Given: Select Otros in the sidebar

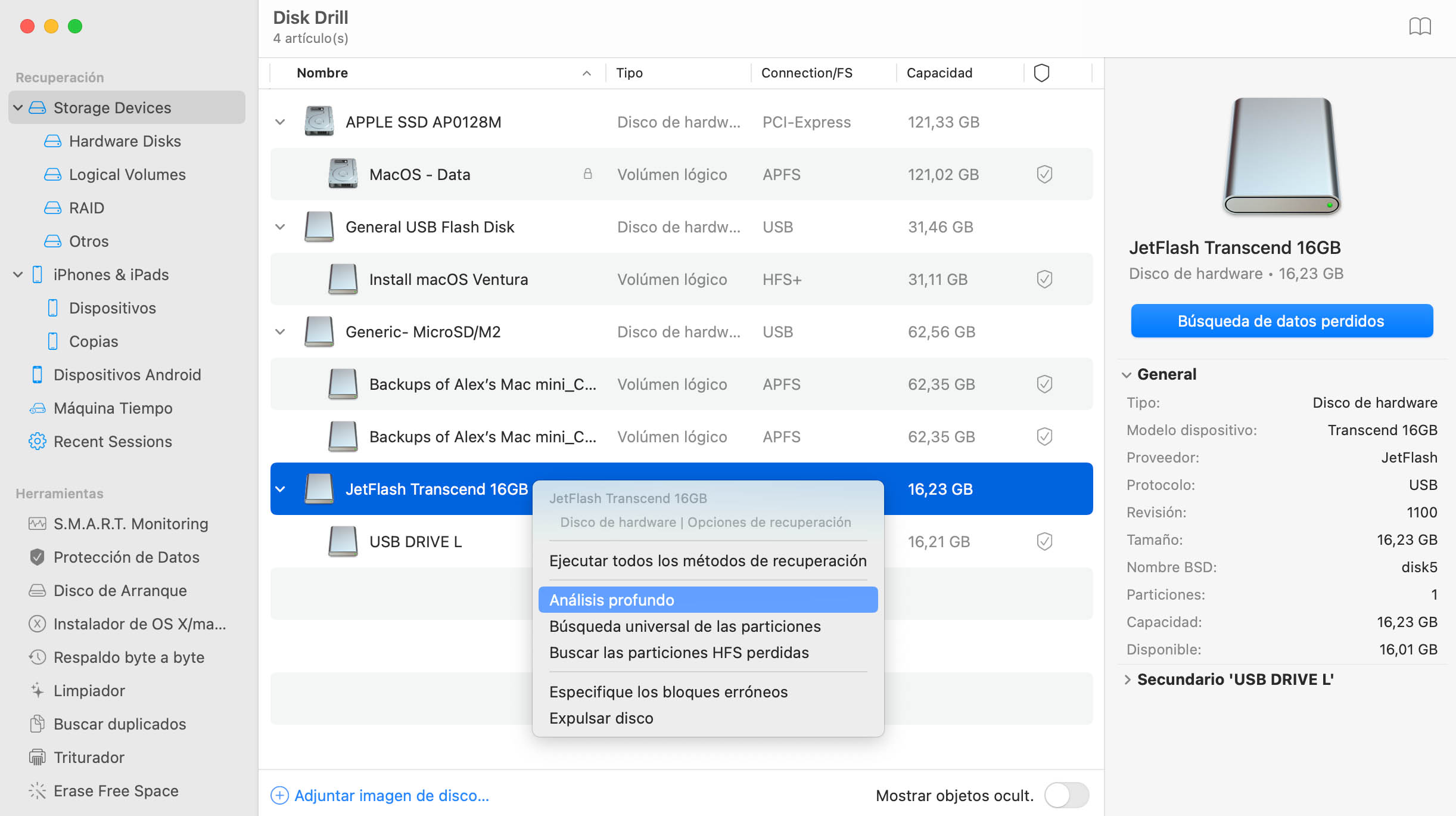Looking at the screenshot, I should point(89,241).
